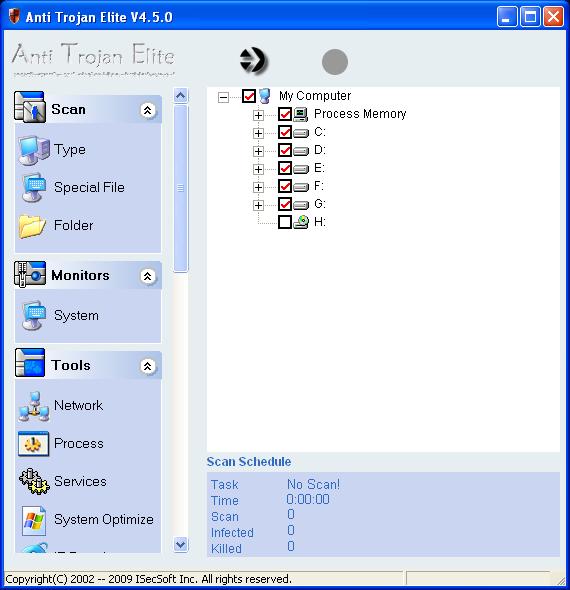Uncheck the D: drive checkbox
The height and width of the screenshot is (590, 570).
click(x=285, y=151)
